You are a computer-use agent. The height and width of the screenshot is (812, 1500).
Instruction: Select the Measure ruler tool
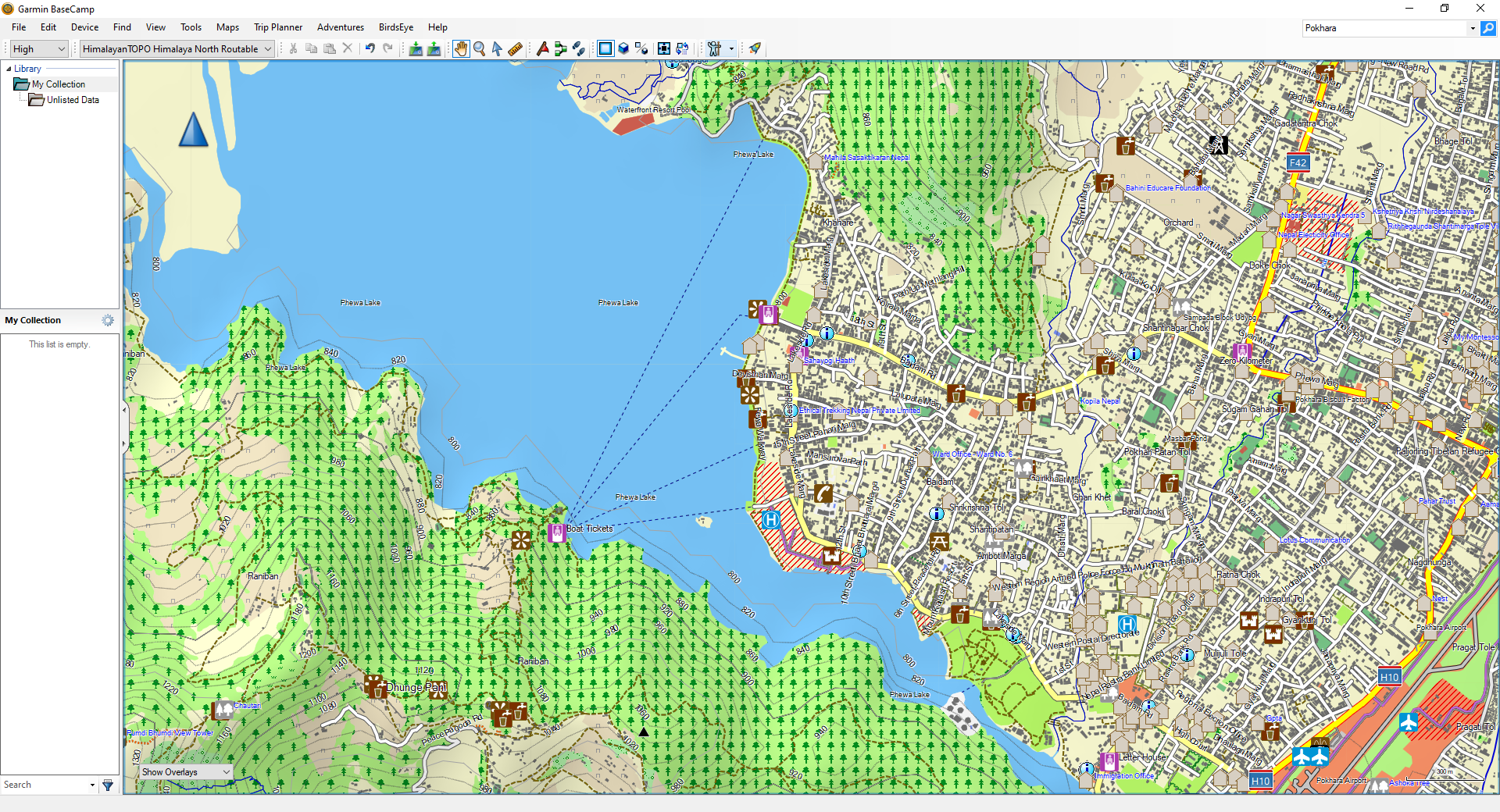pyautogui.click(x=515, y=48)
